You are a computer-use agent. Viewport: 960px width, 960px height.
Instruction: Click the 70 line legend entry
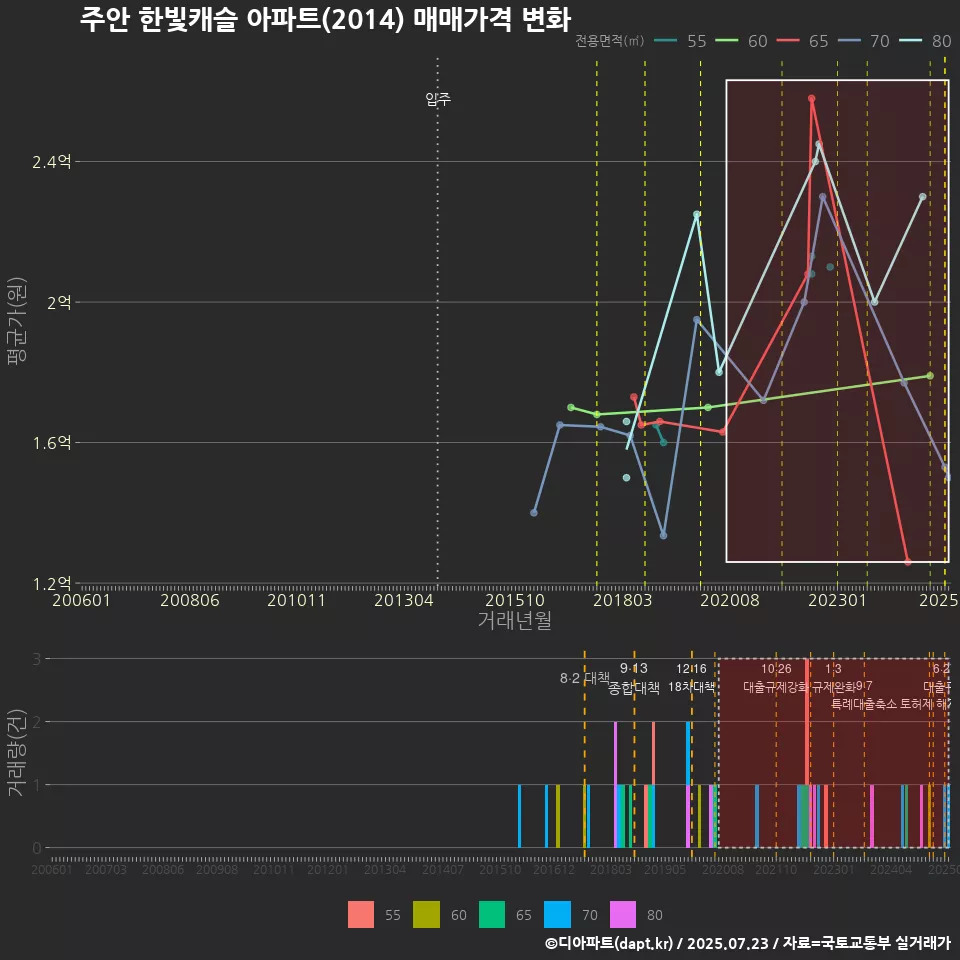(x=863, y=41)
